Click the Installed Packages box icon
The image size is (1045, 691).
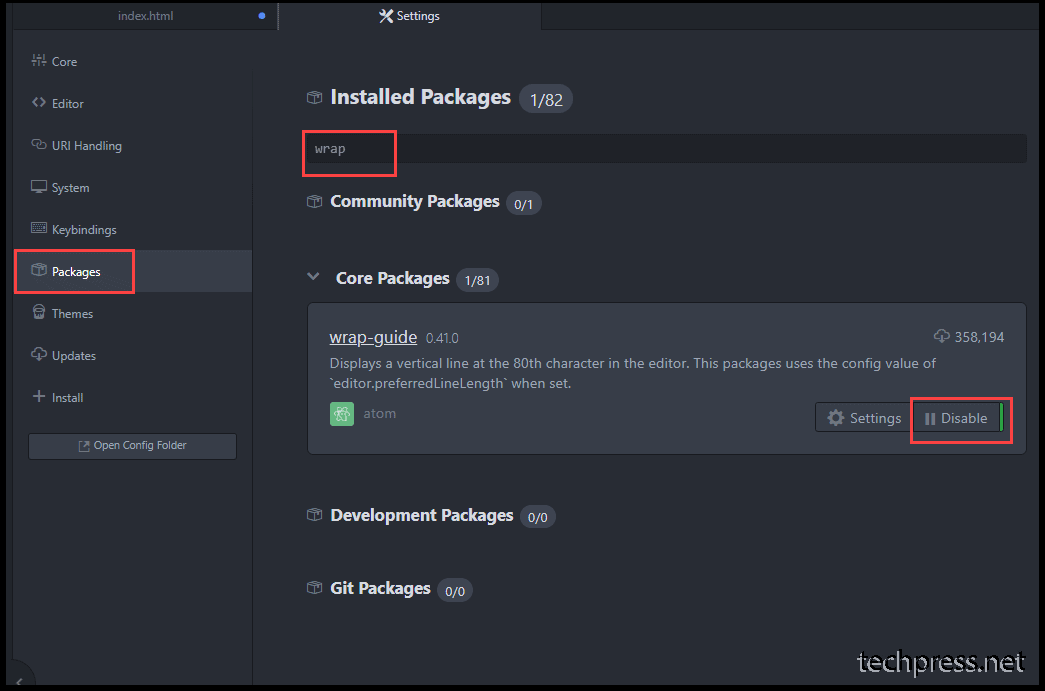pyautogui.click(x=315, y=97)
